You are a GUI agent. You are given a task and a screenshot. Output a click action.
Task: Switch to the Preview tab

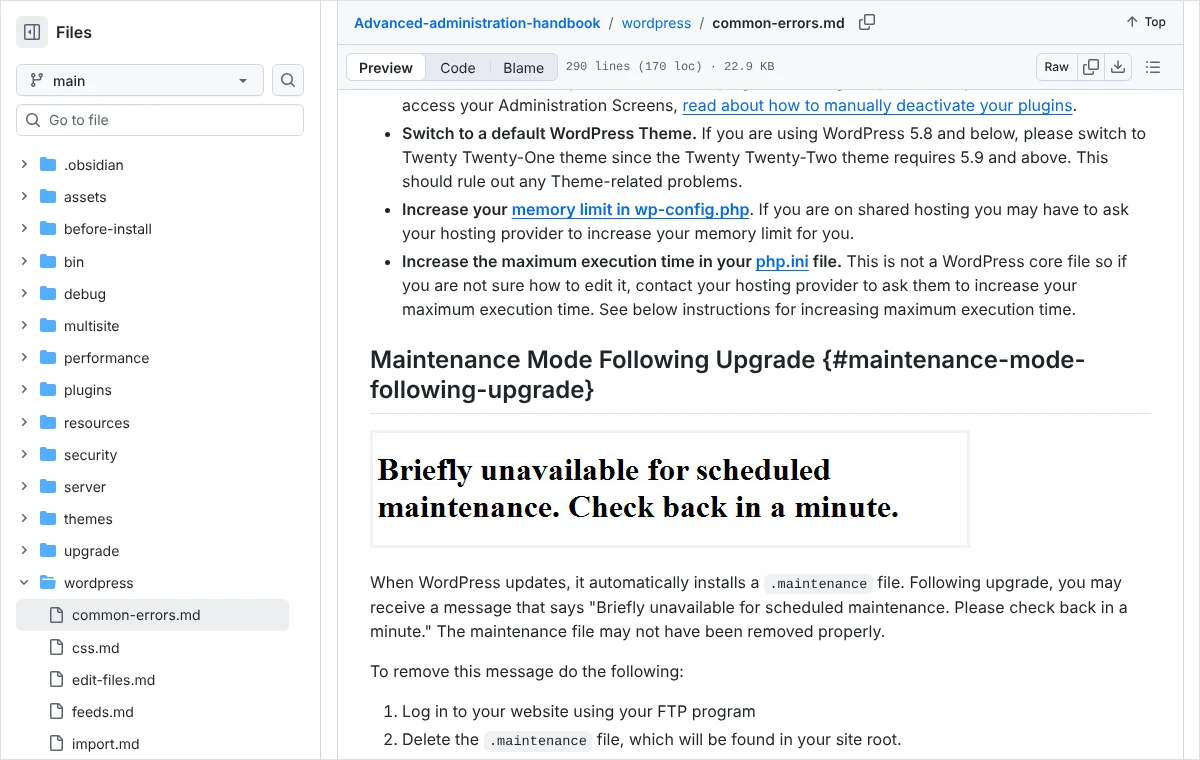386,67
